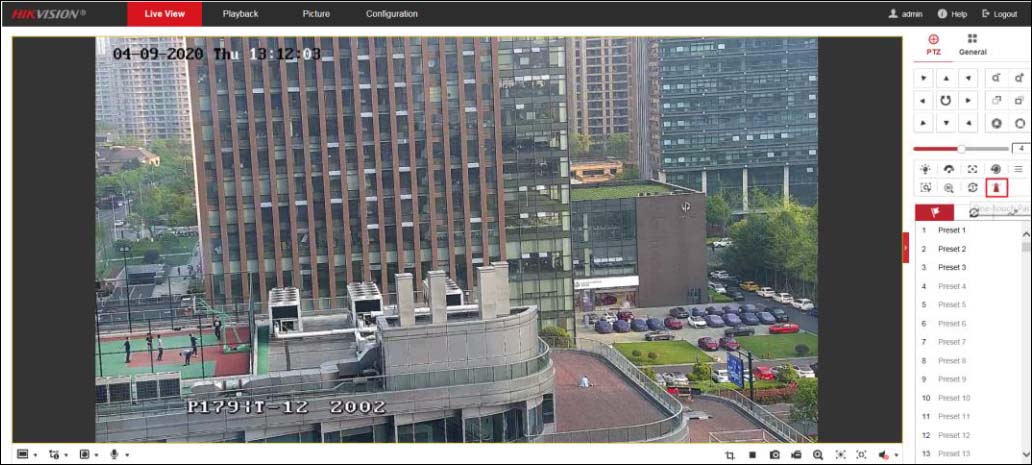Viewport: 1032px width, 465px height.
Task: Toggle the PTZ light icon
Action: [x=925, y=169]
